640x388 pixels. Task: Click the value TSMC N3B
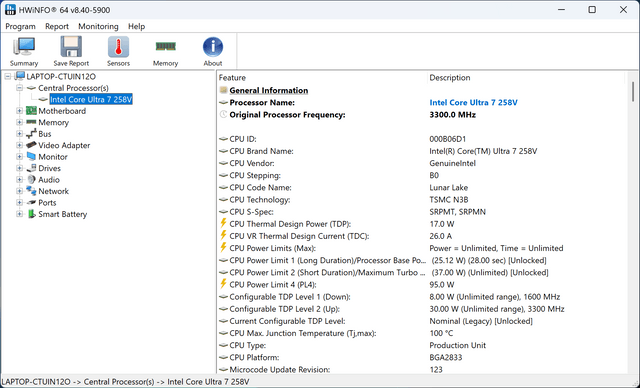coord(449,200)
